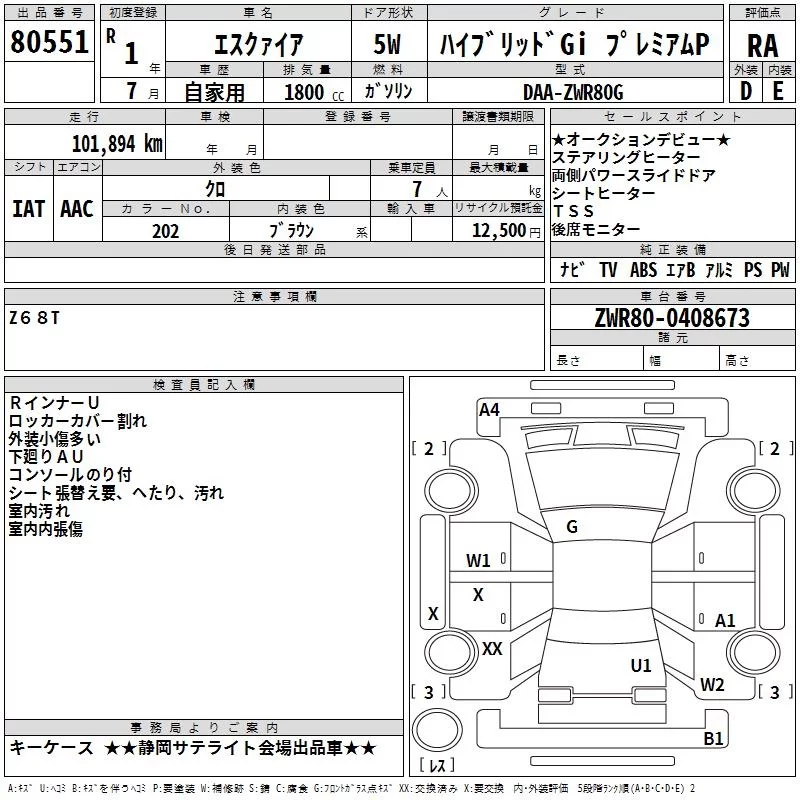Click the A1 scratch marker on diagram
This screenshot has height=800, width=800.
click(x=725, y=621)
